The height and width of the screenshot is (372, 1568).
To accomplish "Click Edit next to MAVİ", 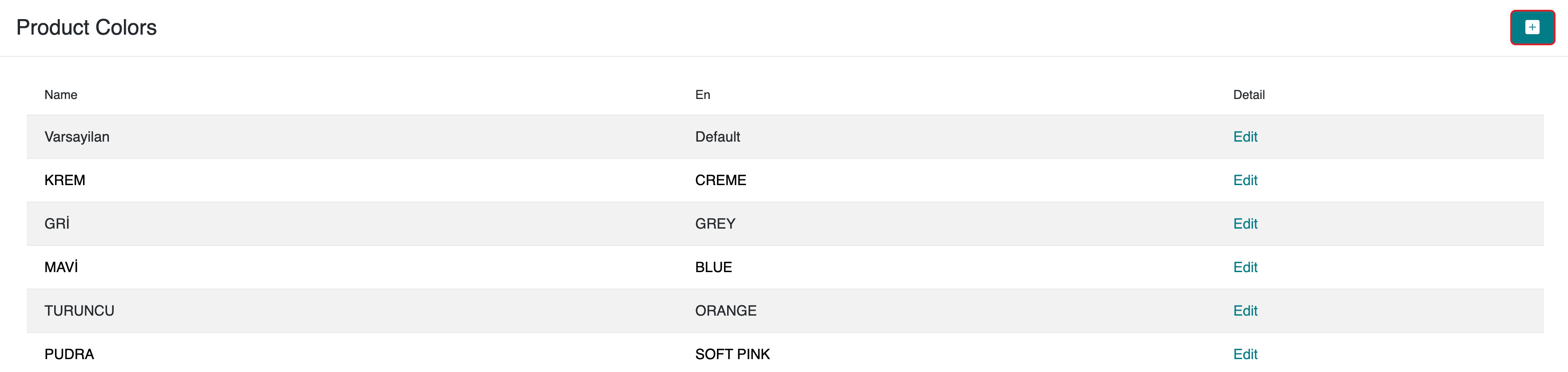I will click(x=1245, y=267).
